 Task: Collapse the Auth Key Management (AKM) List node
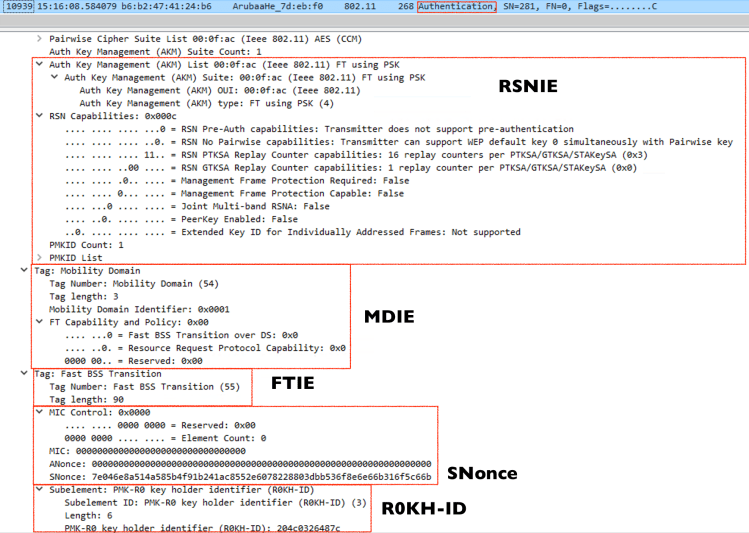[38, 62]
